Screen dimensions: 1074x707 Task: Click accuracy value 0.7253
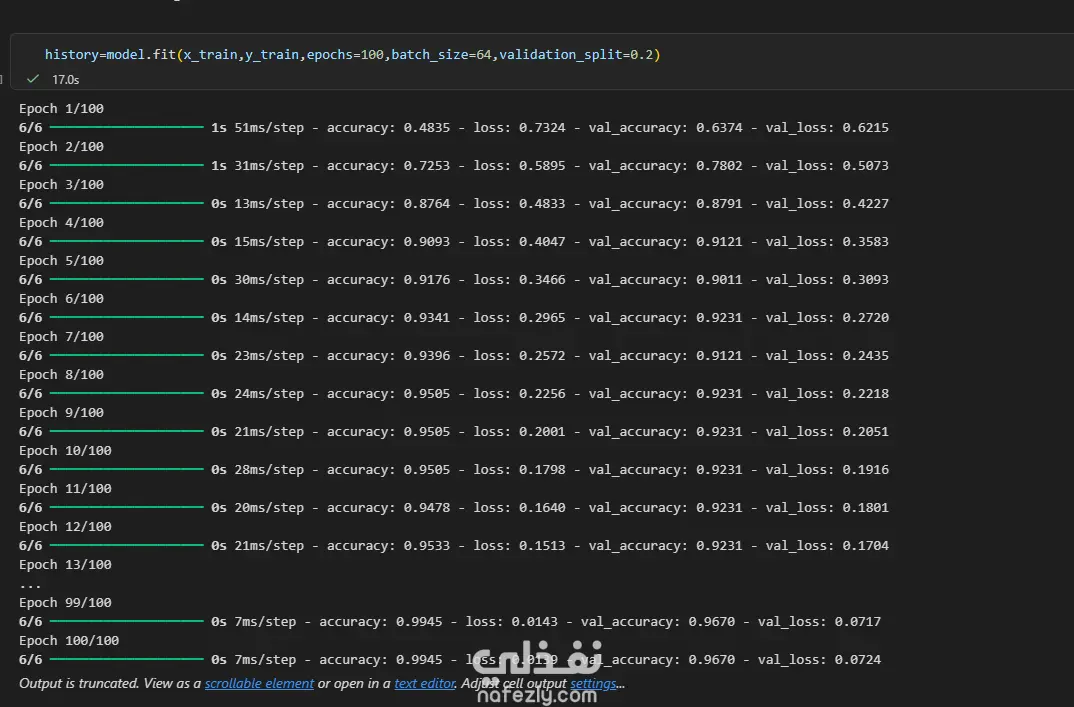[x=427, y=166]
